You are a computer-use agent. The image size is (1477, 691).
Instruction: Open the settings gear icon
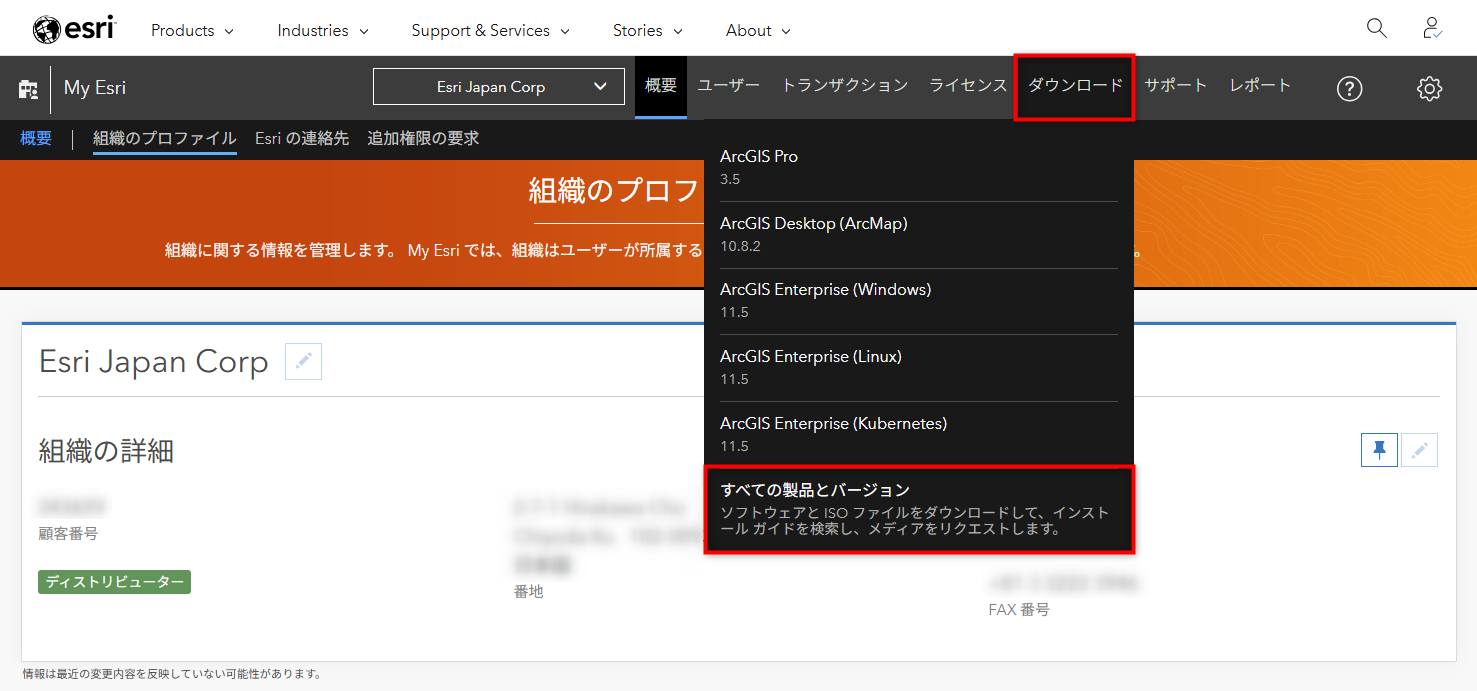[1429, 88]
